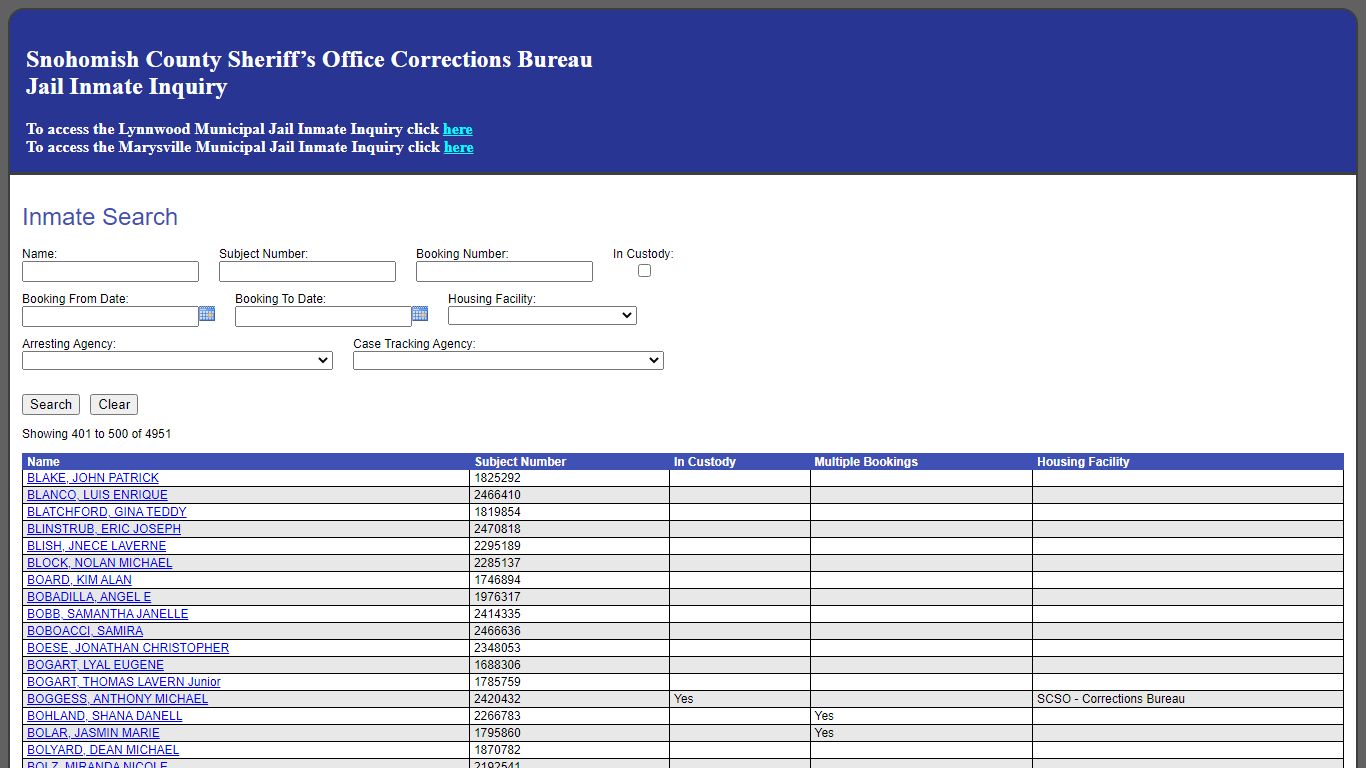Focus the Name input field
The width and height of the screenshot is (1366, 768).
tap(110, 272)
